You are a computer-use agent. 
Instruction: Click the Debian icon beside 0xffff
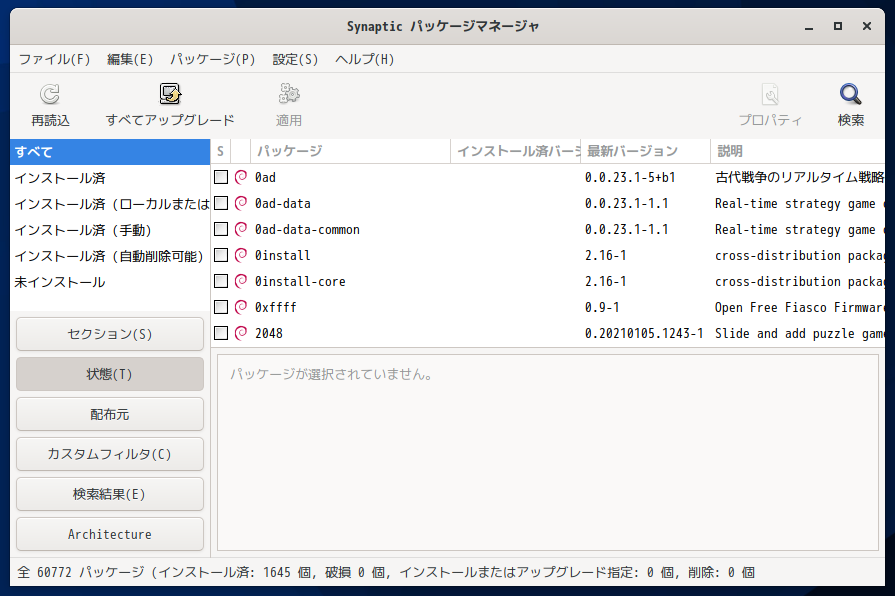point(241,307)
